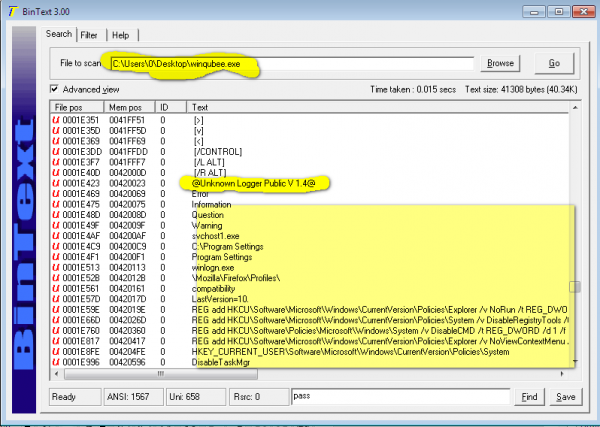This screenshot has height=427, width=600.
Task: Click the vertical scrollbar down arrow
Action: pyautogui.click(x=575, y=362)
